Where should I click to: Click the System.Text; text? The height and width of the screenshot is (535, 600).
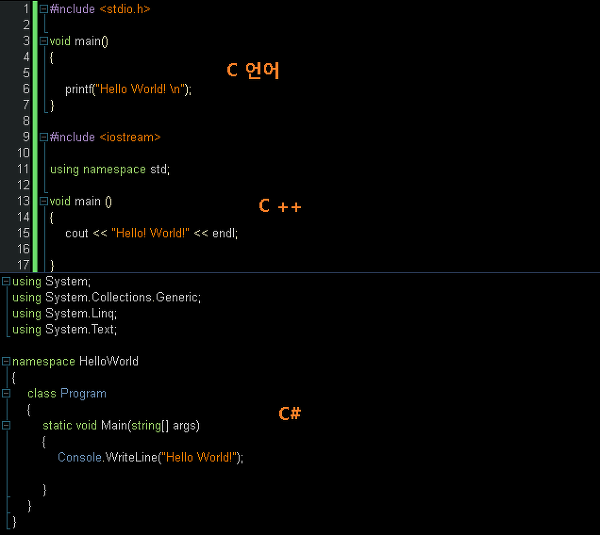[81, 329]
